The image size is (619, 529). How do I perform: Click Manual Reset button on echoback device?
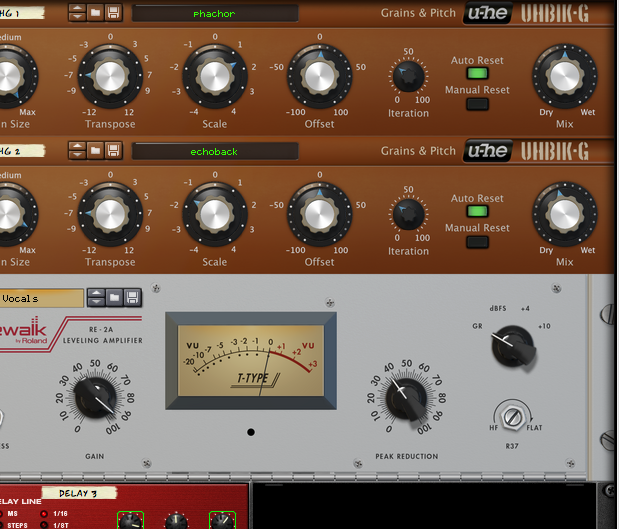click(x=477, y=242)
